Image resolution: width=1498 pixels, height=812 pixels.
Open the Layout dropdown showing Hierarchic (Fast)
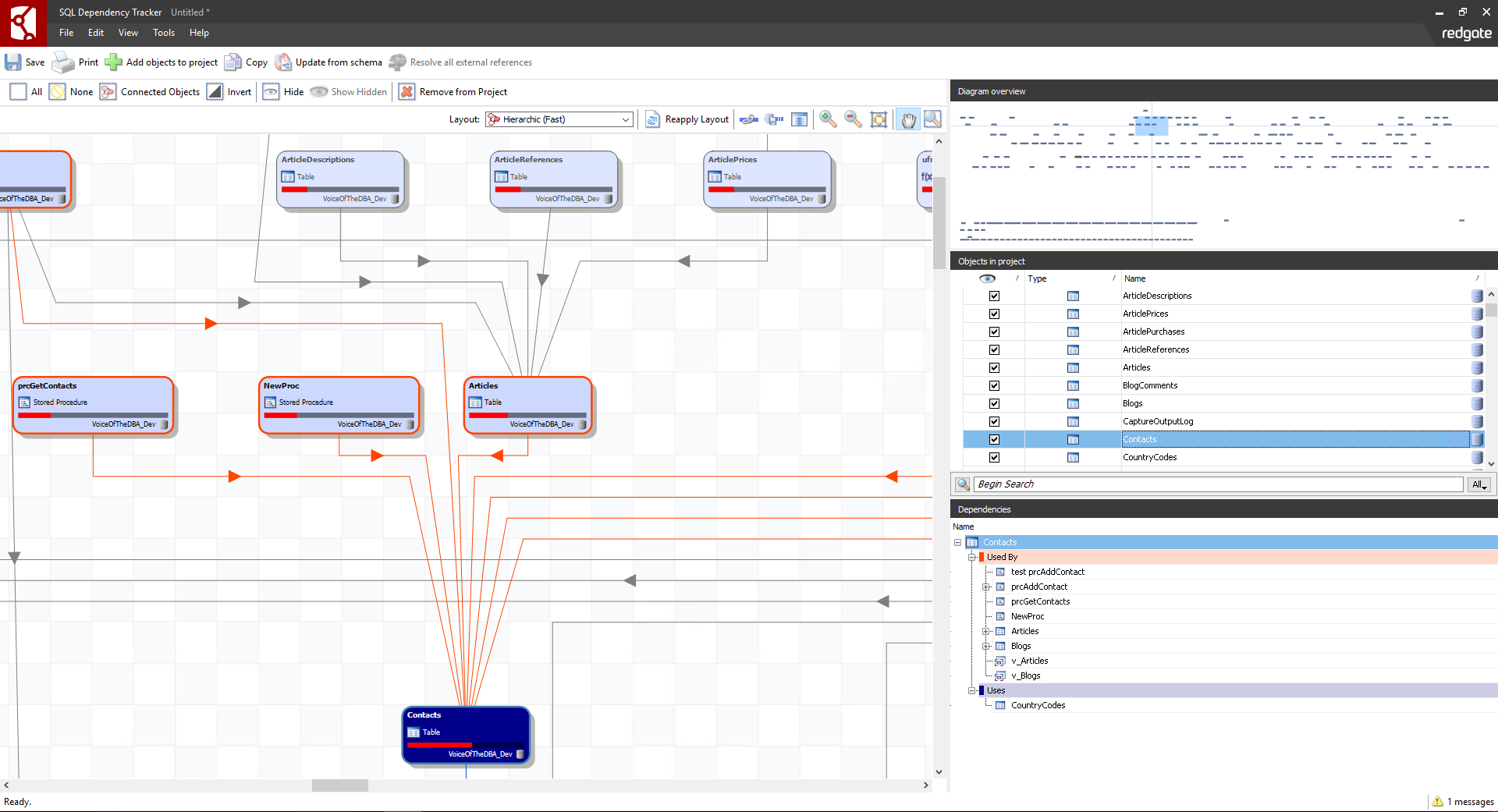tap(624, 119)
